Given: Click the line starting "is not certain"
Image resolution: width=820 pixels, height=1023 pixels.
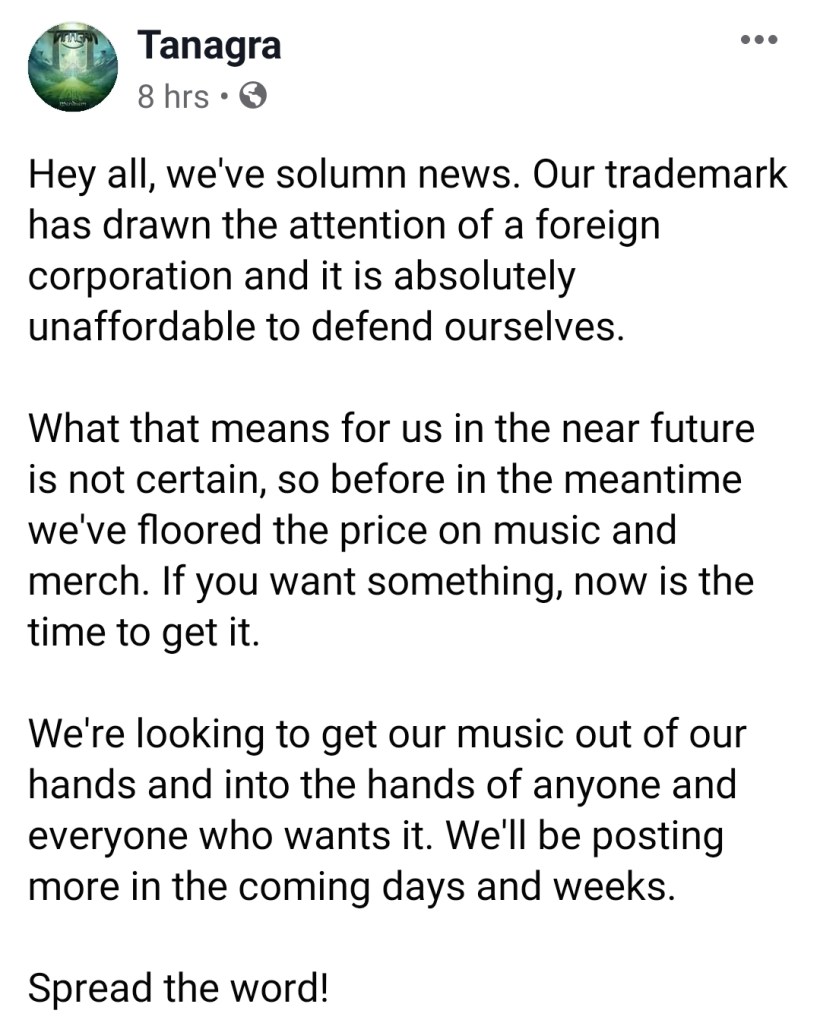Looking at the screenshot, I should (384, 480).
